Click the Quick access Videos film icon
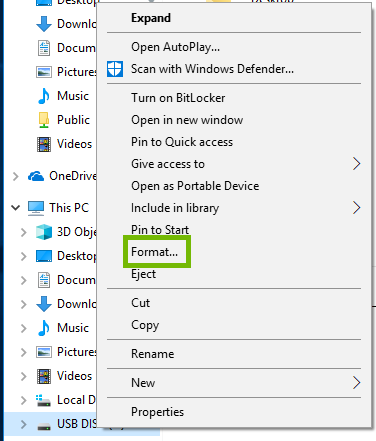This screenshot has width=376, height=441. pyautogui.click(x=44, y=144)
